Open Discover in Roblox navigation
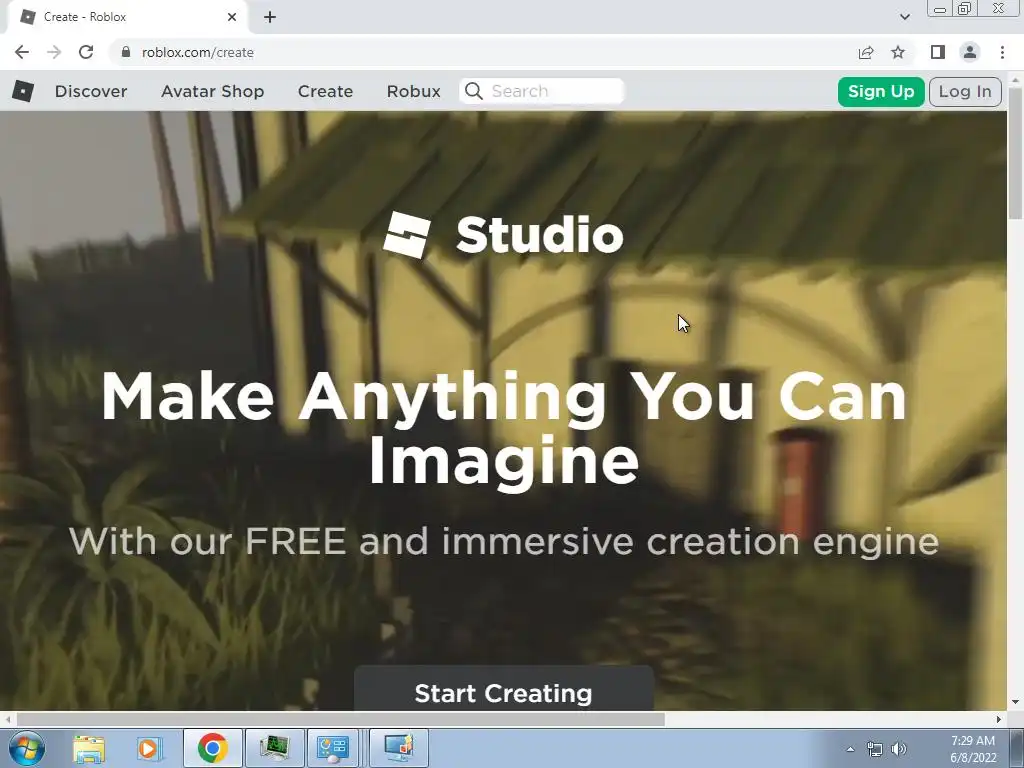This screenshot has width=1024, height=768. [x=91, y=91]
